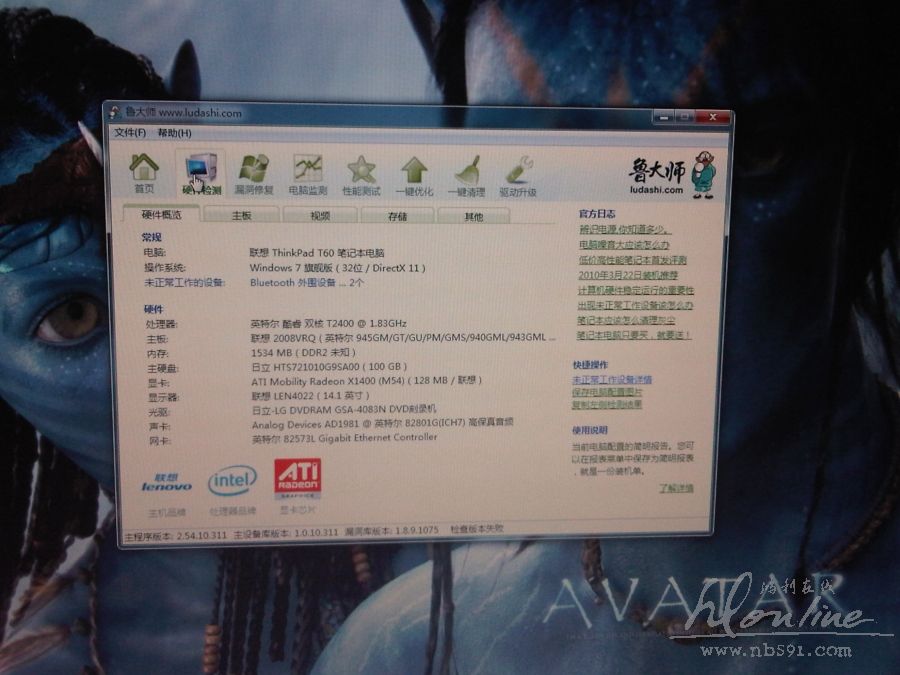Click the Analog Devices AD1981 sound card text
This screenshot has height=675, width=900.
coord(382,424)
